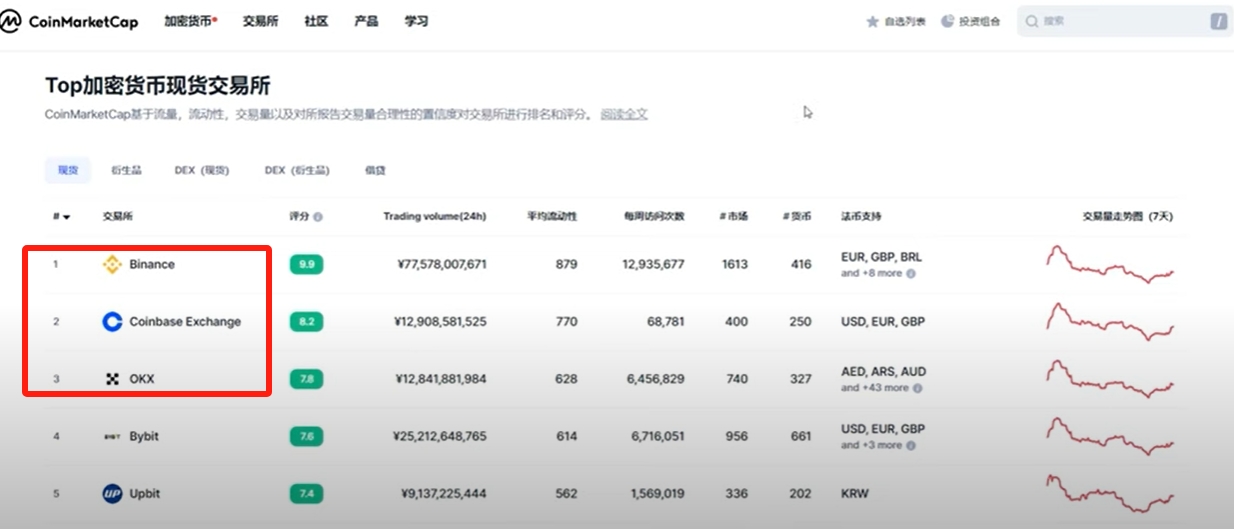The image size is (1234, 529).
Task: Open the 产品 menu
Action: (366, 21)
